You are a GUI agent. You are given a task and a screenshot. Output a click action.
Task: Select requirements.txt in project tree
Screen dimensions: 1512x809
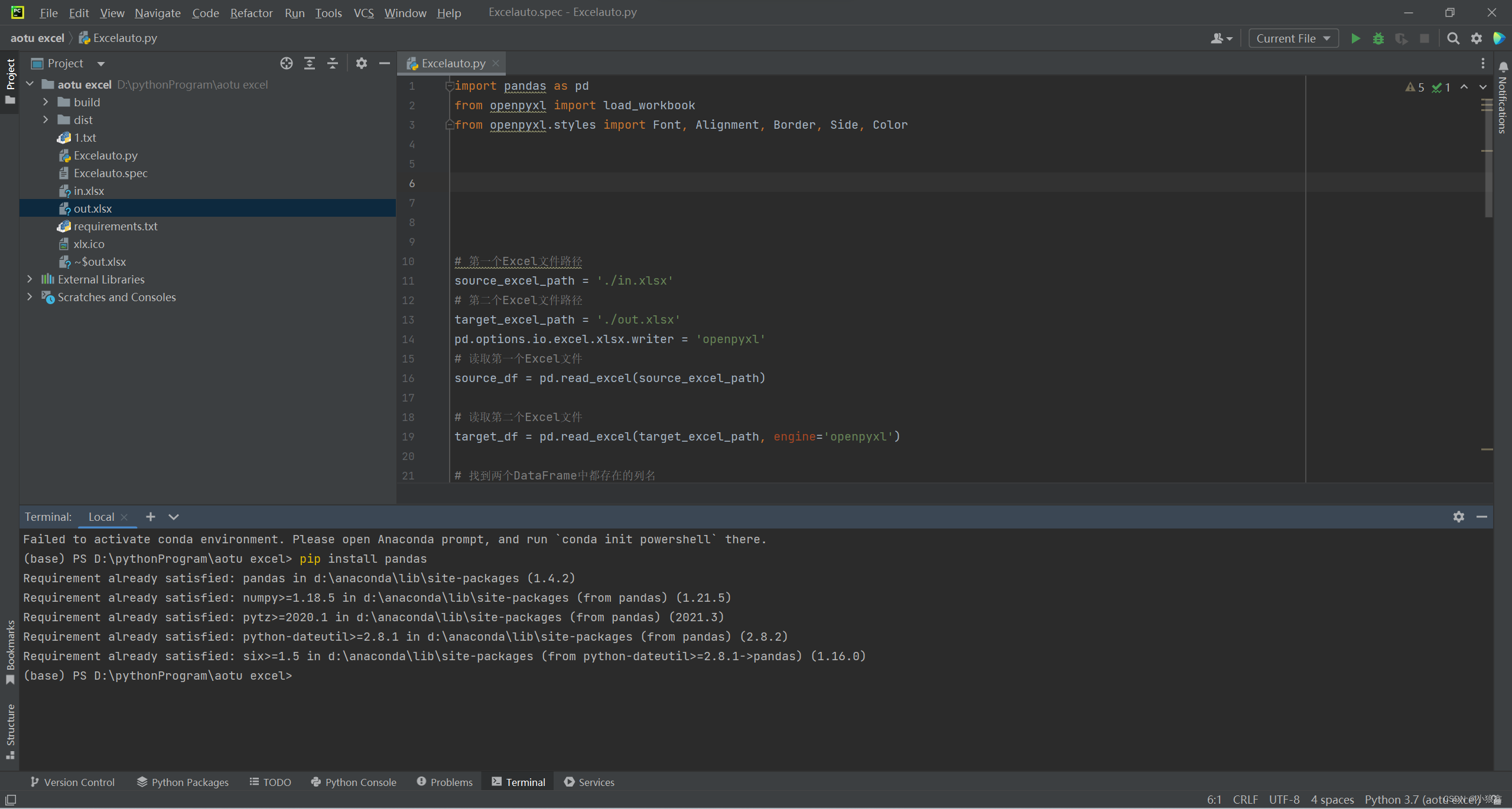[x=115, y=226]
